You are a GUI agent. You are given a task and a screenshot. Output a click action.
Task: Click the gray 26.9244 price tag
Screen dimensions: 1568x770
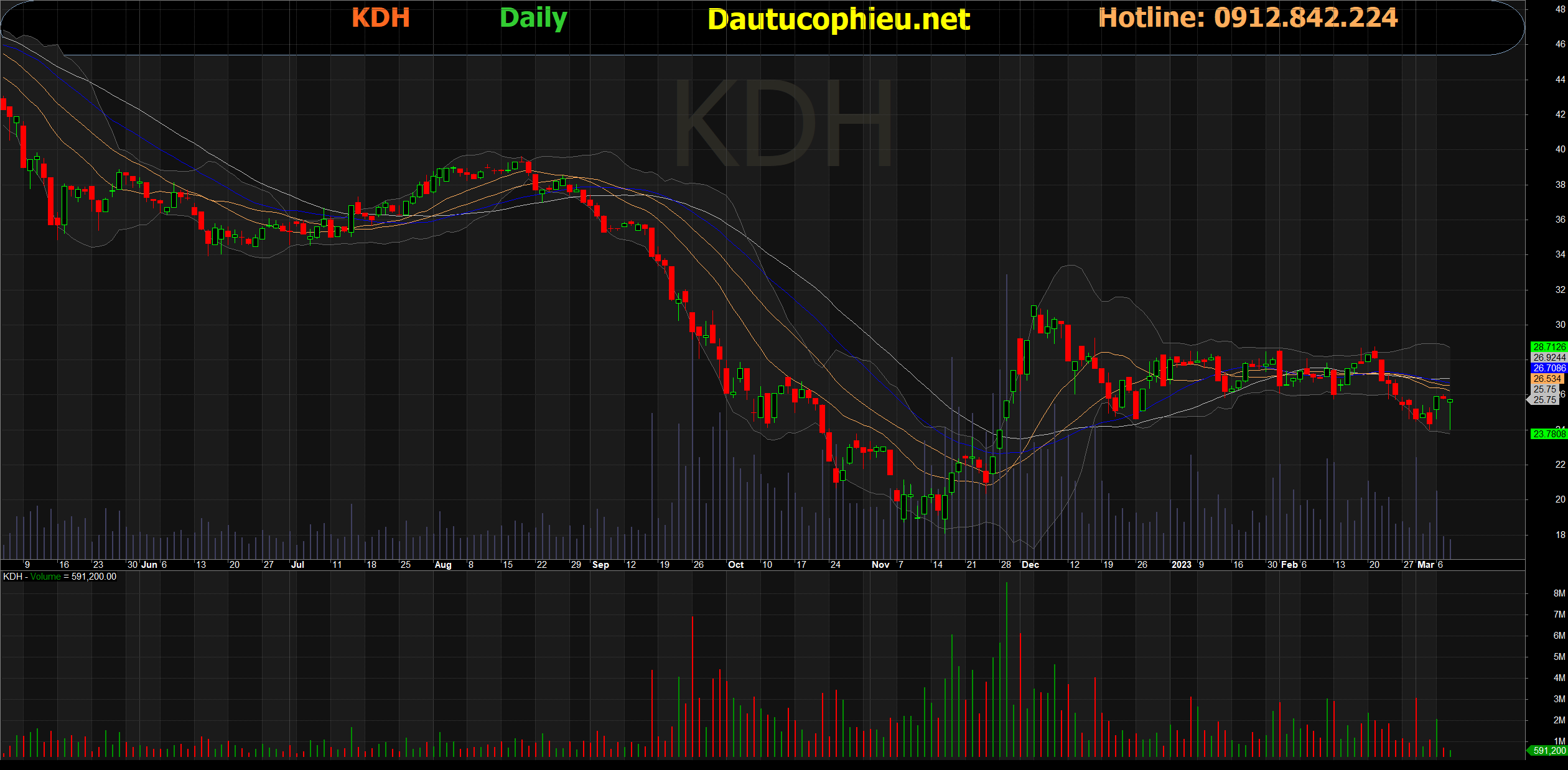pos(1548,358)
